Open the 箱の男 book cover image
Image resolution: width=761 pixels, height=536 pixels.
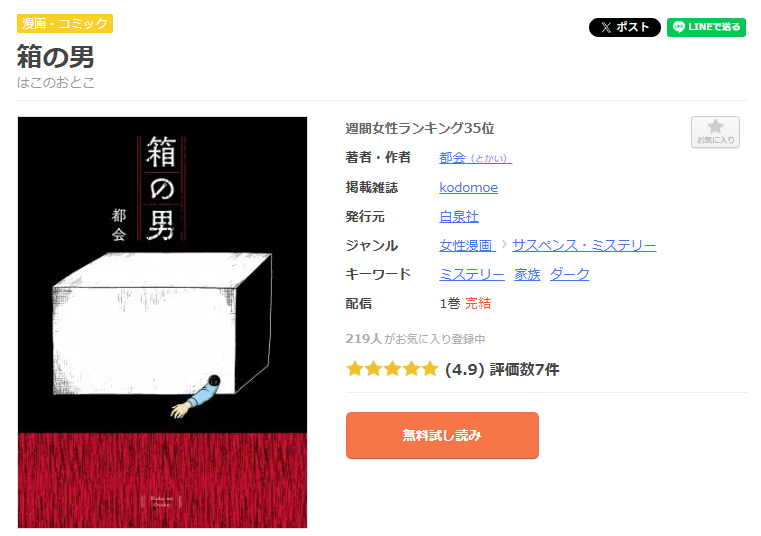[x=163, y=322]
